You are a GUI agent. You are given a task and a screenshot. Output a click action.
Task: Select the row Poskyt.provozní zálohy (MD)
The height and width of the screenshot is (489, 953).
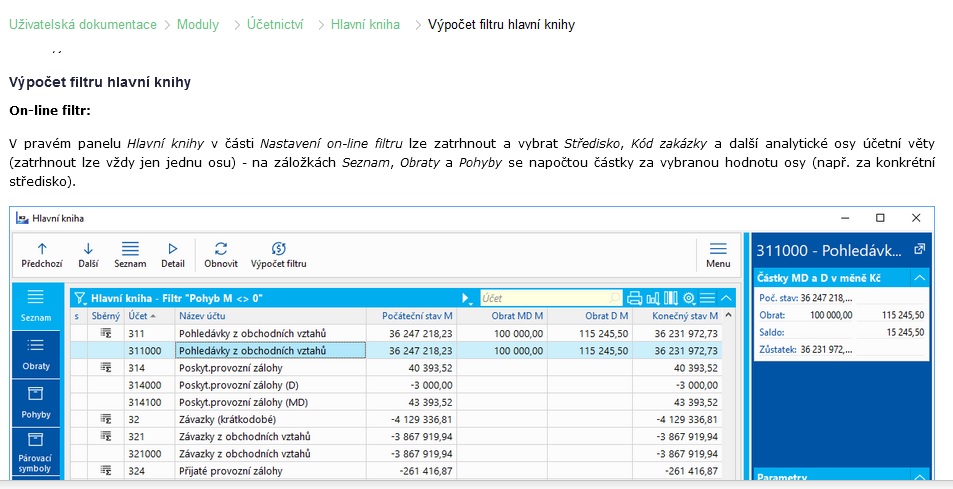tap(396, 402)
